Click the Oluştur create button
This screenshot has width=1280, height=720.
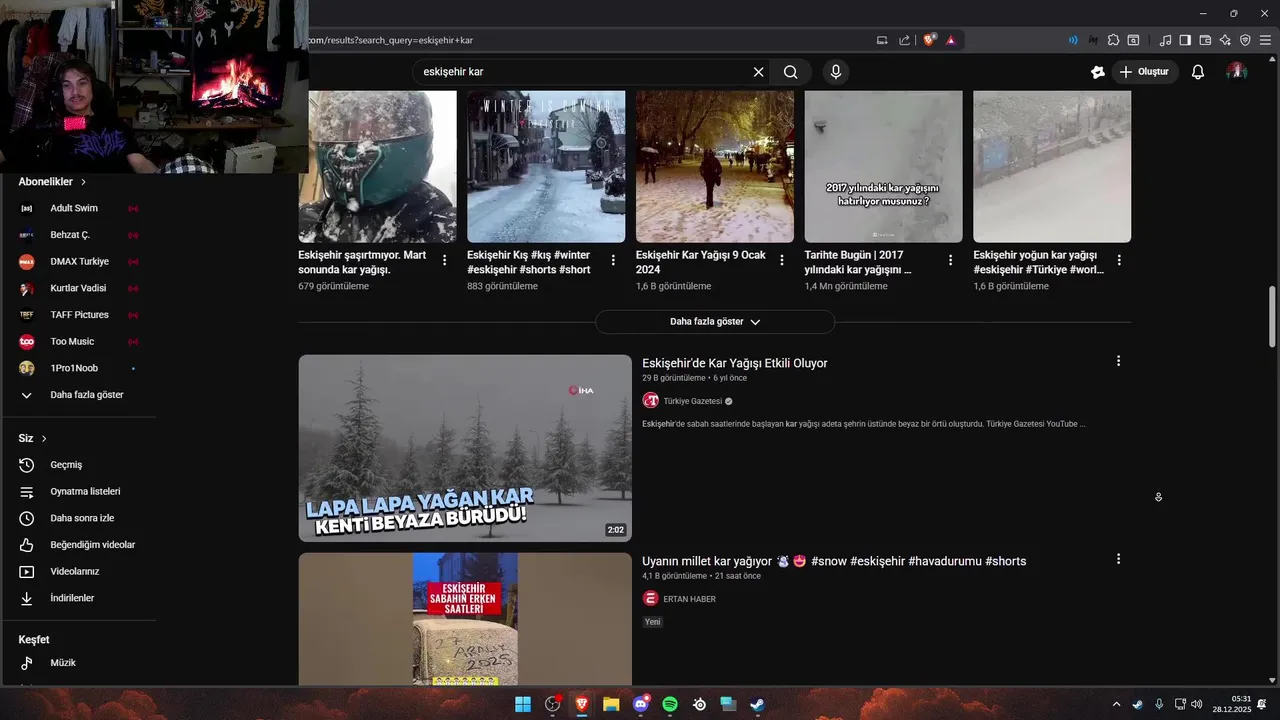(1145, 72)
